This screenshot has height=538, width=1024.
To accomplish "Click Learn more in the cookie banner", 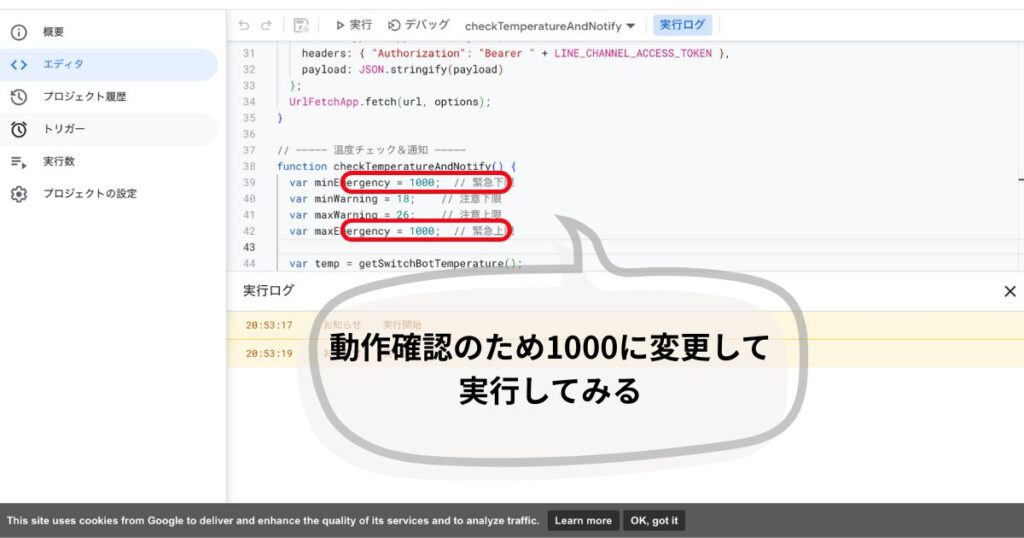I will pyautogui.click(x=583, y=520).
